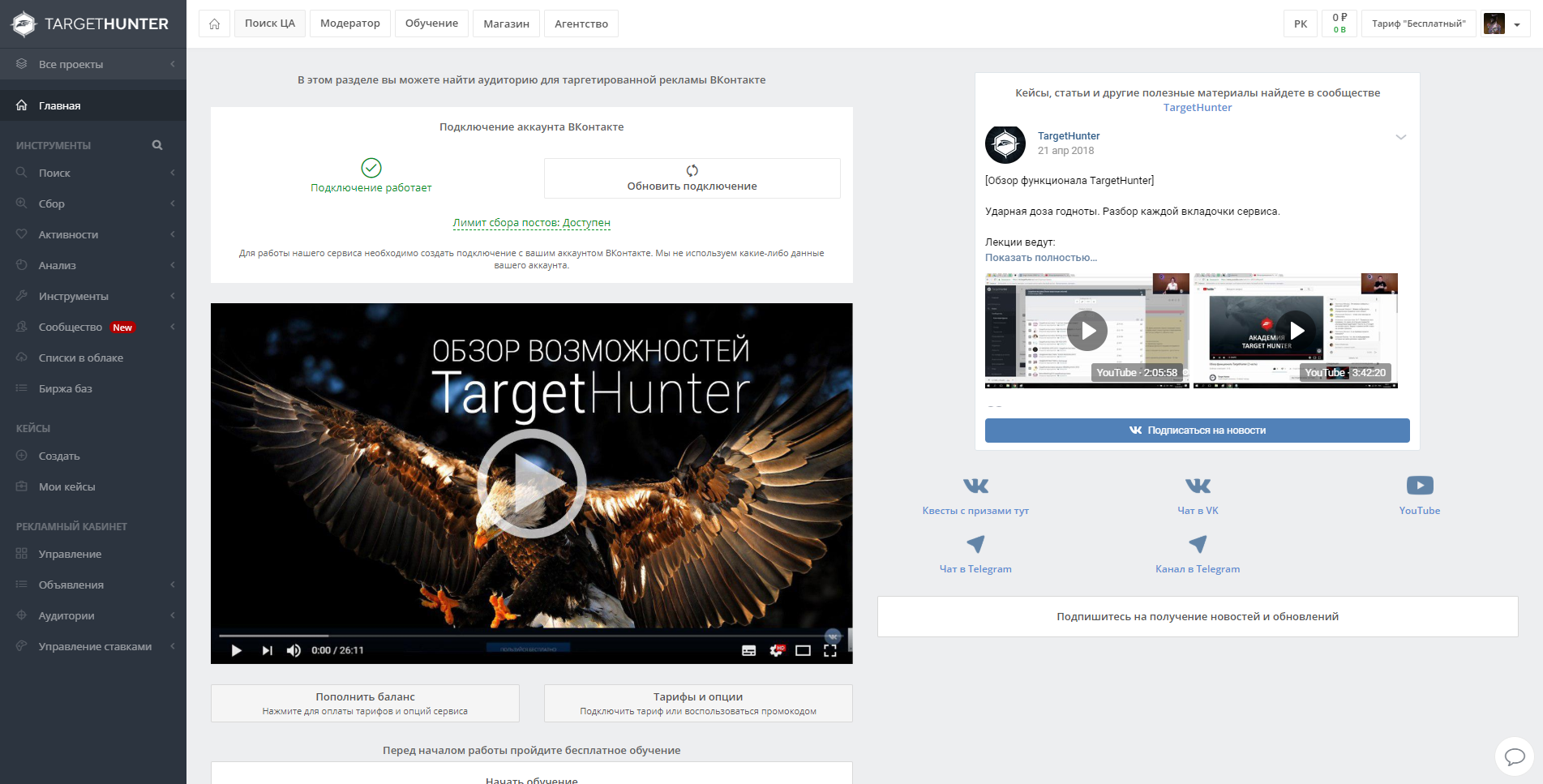
Task: Open the home icon in top navigation
Action: tap(214, 24)
